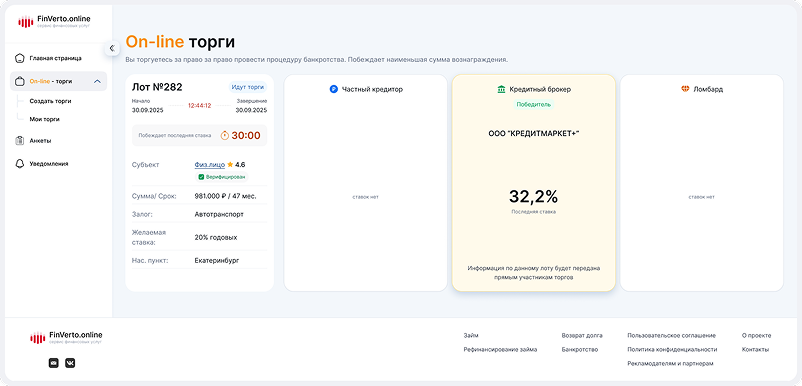802x386 pixels.
Task: Click the timer icon beside 30:00
Action: click(x=225, y=135)
